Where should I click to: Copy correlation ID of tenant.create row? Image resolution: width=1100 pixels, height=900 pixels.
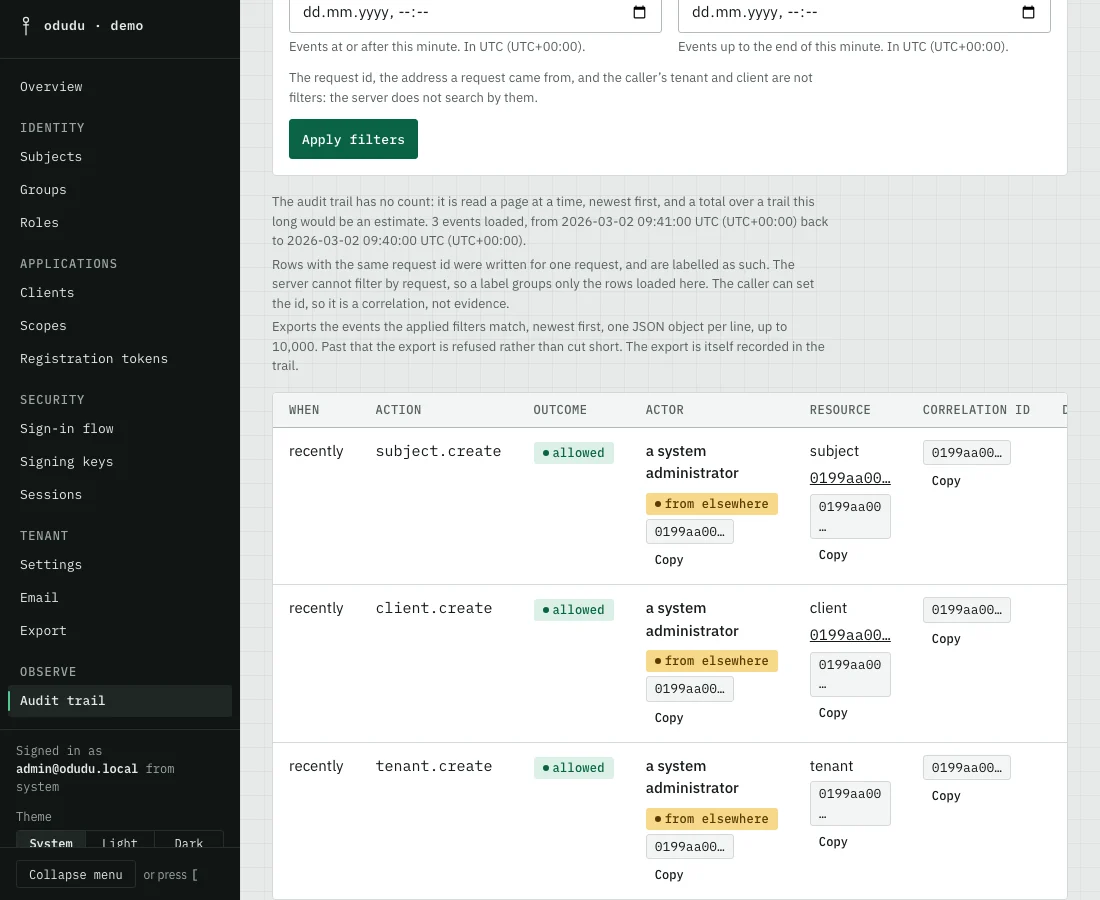point(946,795)
